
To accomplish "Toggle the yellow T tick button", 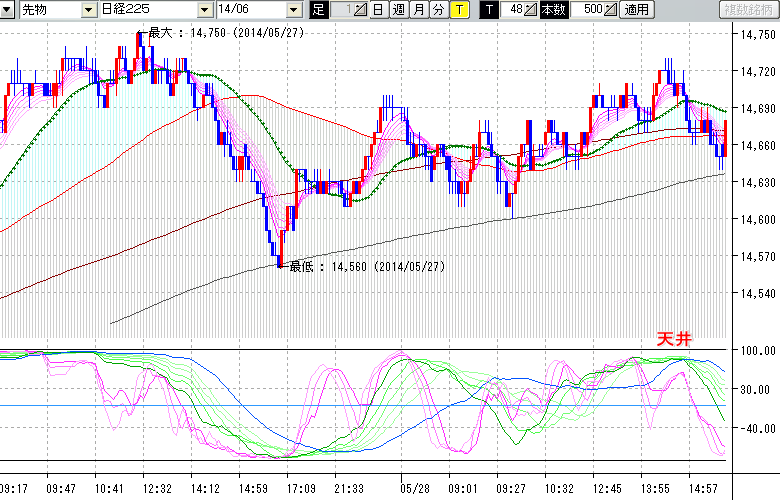I will (458, 10).
